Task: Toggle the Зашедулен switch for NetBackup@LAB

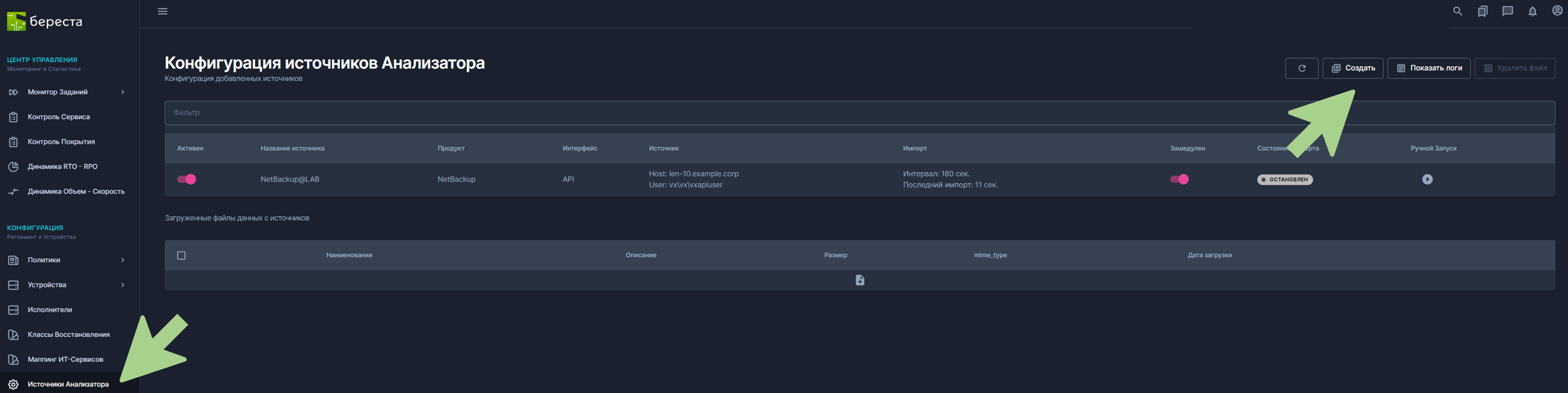Action: (1179, 179)
